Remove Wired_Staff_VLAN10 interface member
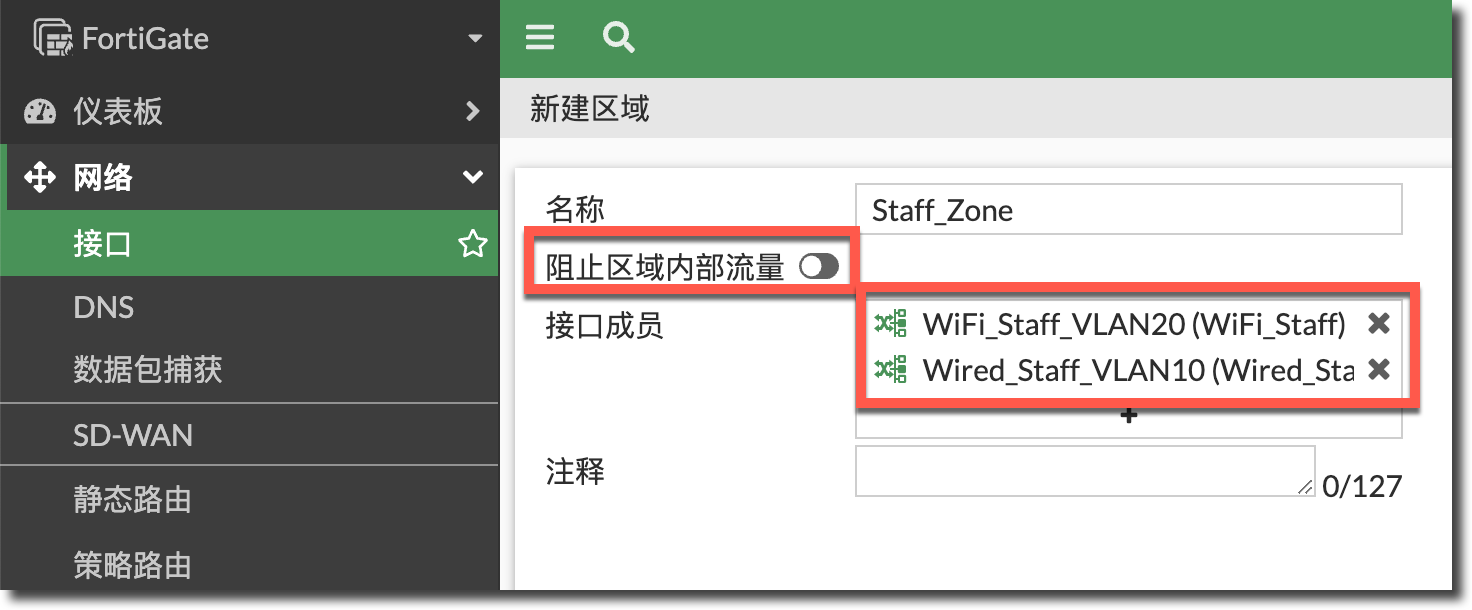Image resolution: width=1472 pixels, height=610 pixels. tap(1379, 369)
